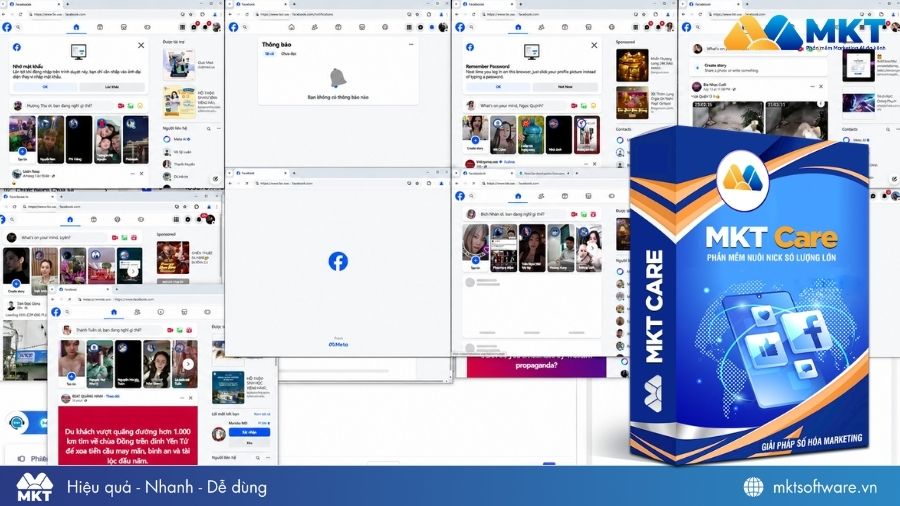
Task: Choose 'Lúc khác' in Nhớ mật khẩu prompt
Action: [112, 87]
